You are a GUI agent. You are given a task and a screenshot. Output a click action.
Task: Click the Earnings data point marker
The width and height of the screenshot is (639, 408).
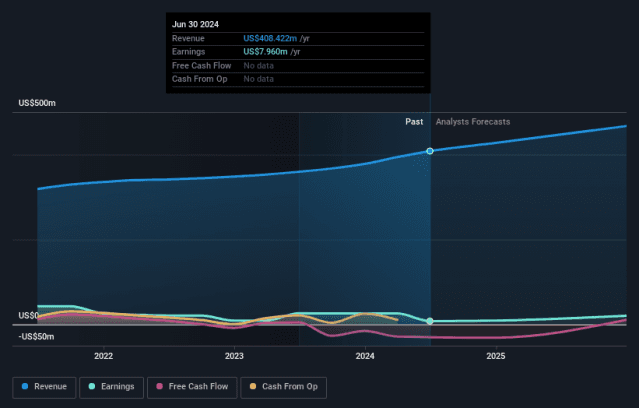pos(430,321)
